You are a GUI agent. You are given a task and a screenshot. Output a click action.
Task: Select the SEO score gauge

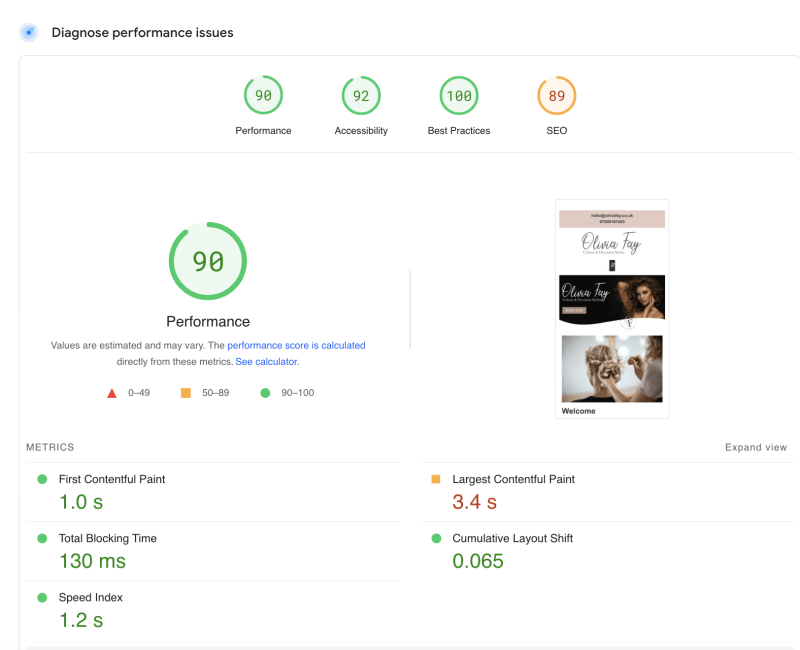click(557, 96)
